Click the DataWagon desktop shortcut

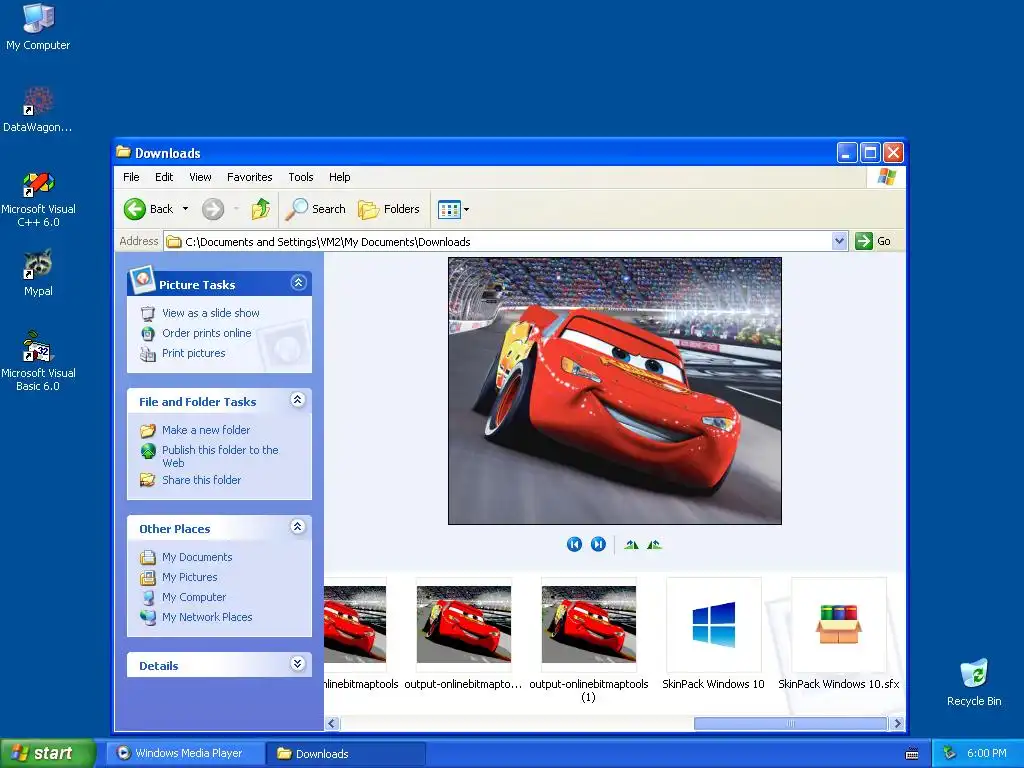point(38,109)
